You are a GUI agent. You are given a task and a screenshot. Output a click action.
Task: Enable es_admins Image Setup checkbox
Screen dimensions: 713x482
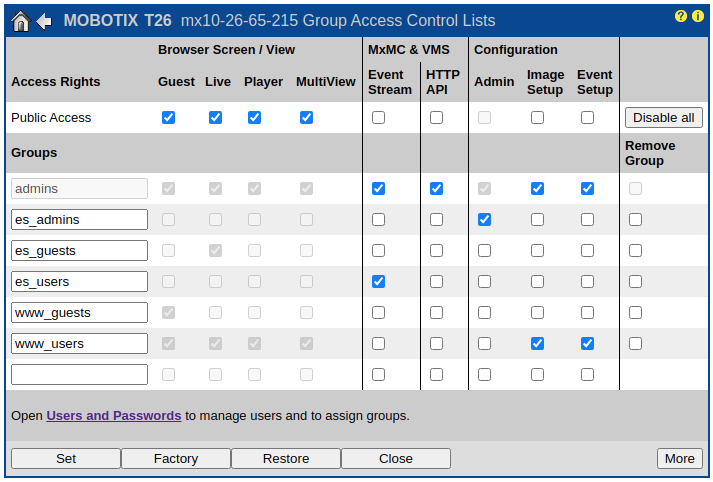point(537,220)
